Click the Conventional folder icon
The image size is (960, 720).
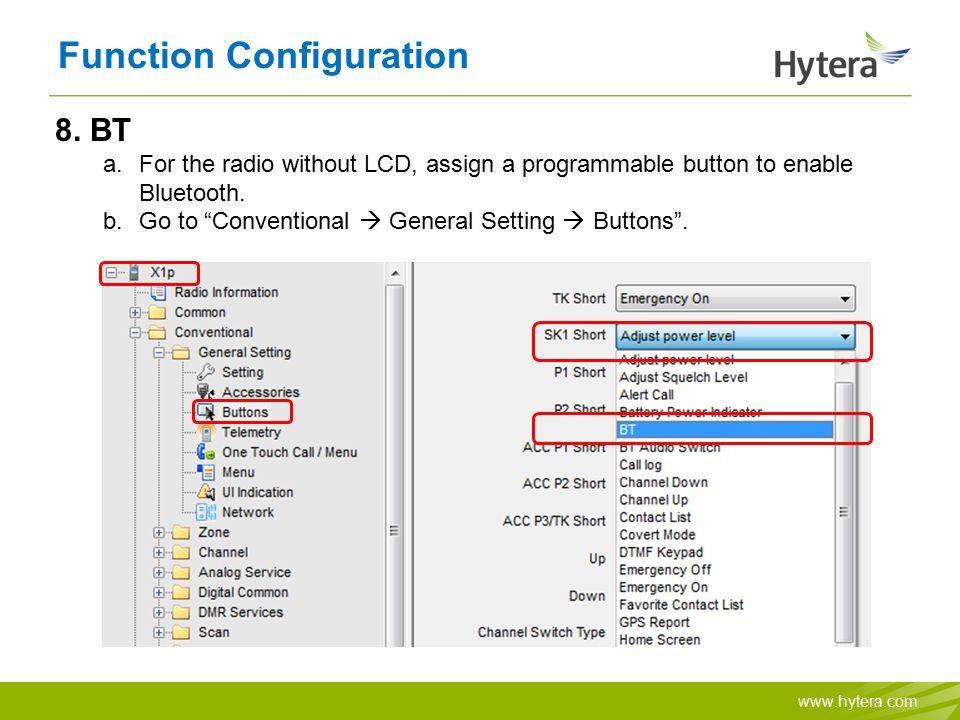coord(157,332)
